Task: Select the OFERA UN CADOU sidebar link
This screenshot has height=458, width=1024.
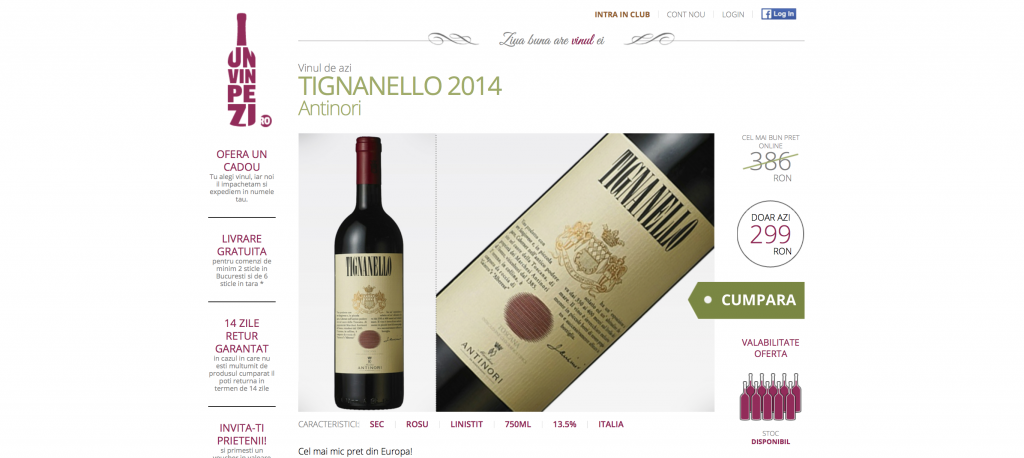Action: point(242,160)
